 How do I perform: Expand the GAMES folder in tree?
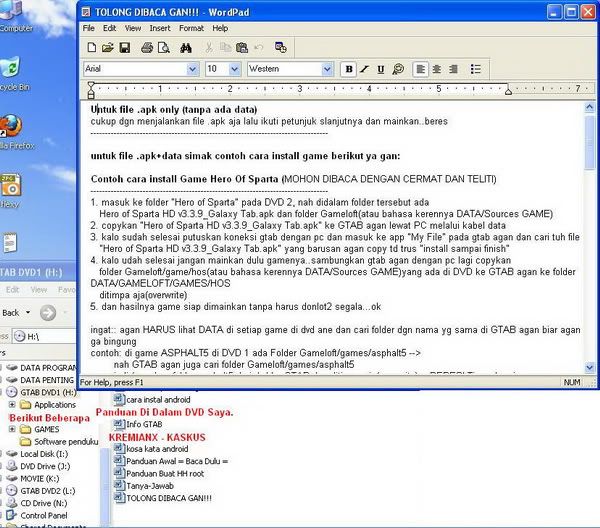(12, 429)
